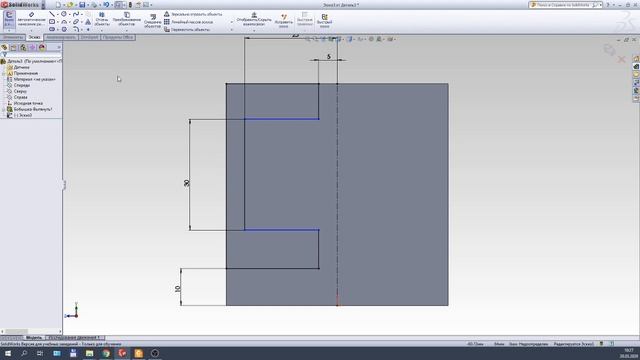
Task: Open the ConfigurationManager tab icon
Action: (x=23, y=47)
